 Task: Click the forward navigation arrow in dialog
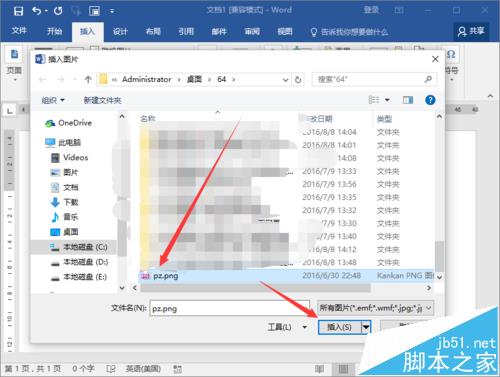[x=61, y=79]
